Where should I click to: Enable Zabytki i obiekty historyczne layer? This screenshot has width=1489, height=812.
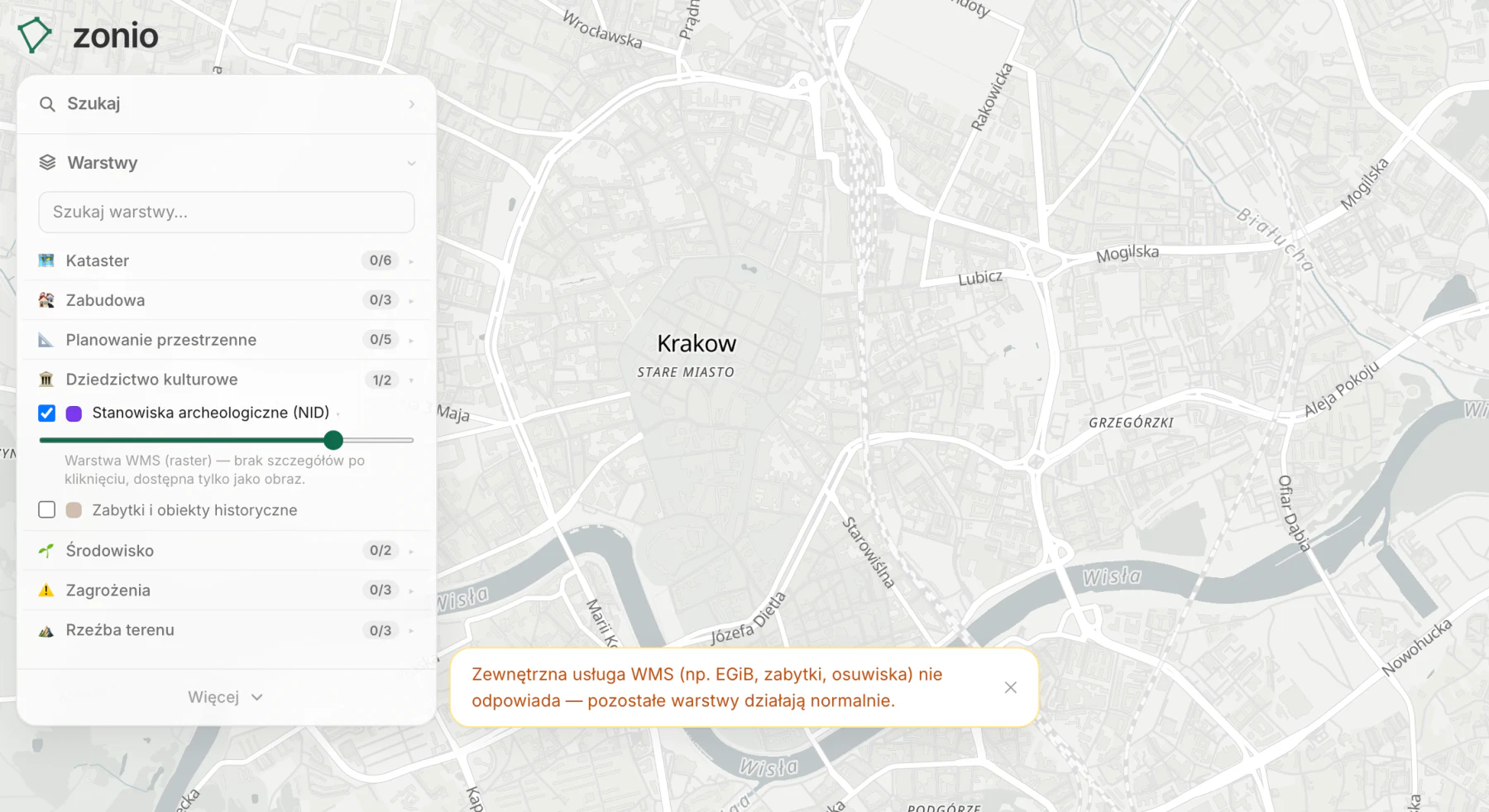(47, 510)
